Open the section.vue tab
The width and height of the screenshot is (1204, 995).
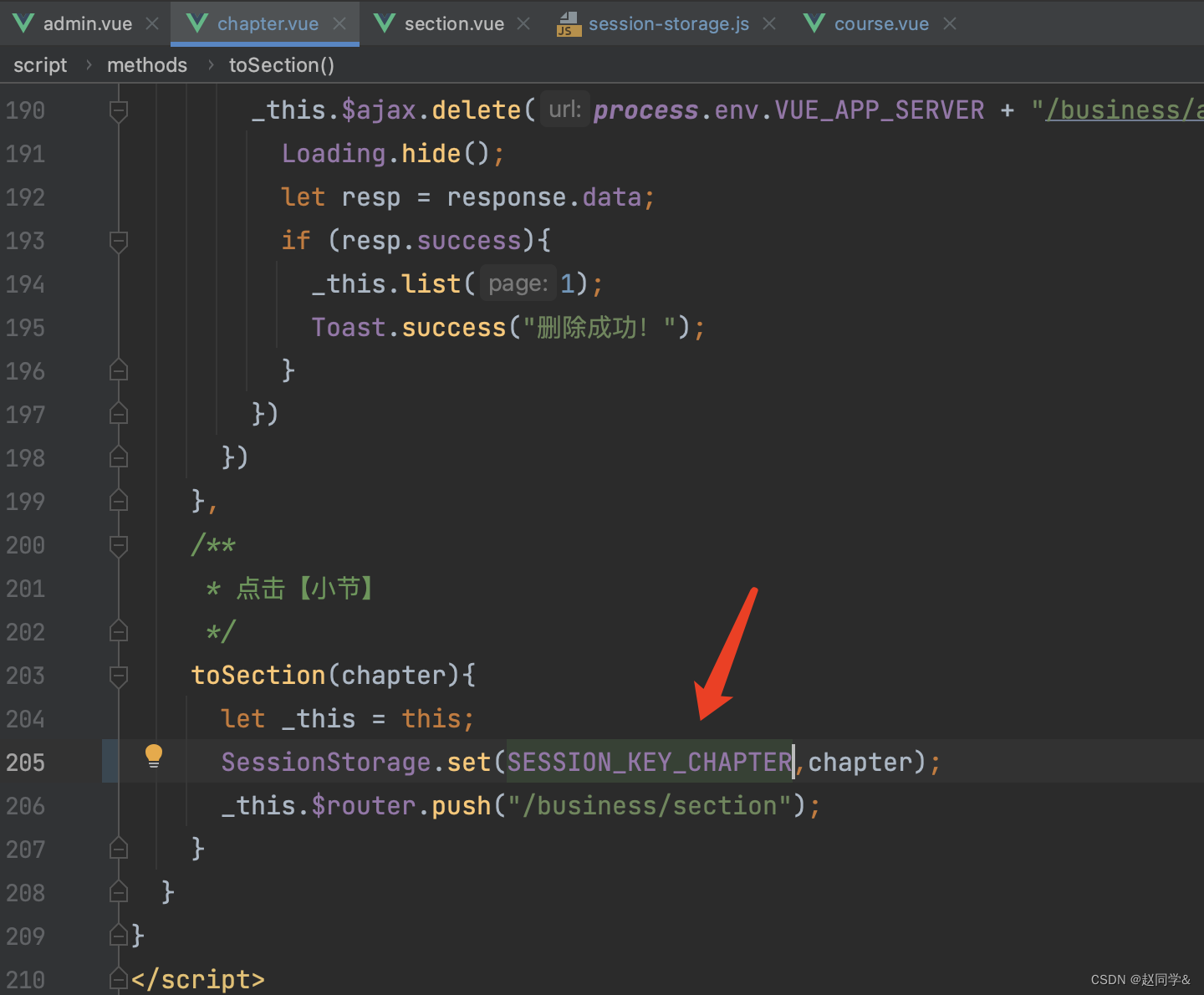pyautogui.click(x=454, y=23)
